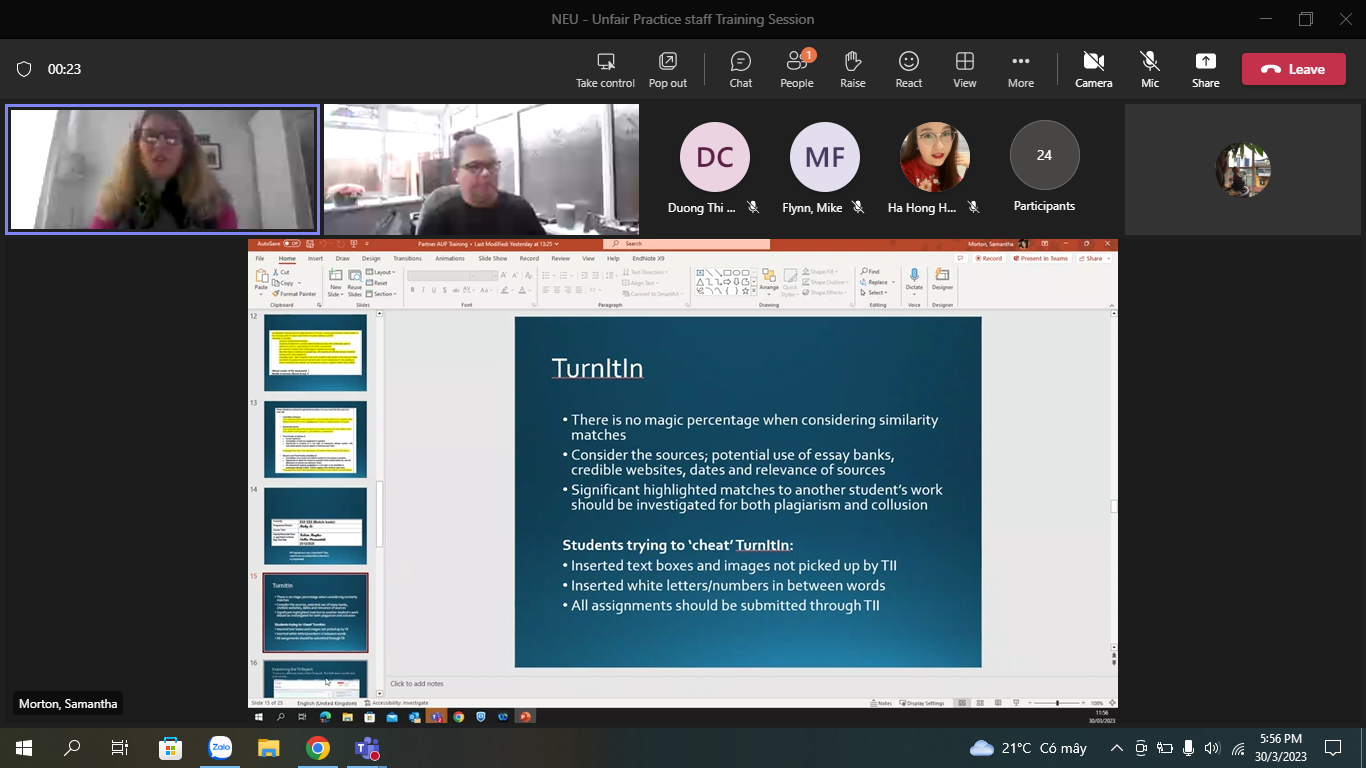Open the Windows Start menu
1366x768 pixels.
[x=24, y=747]
